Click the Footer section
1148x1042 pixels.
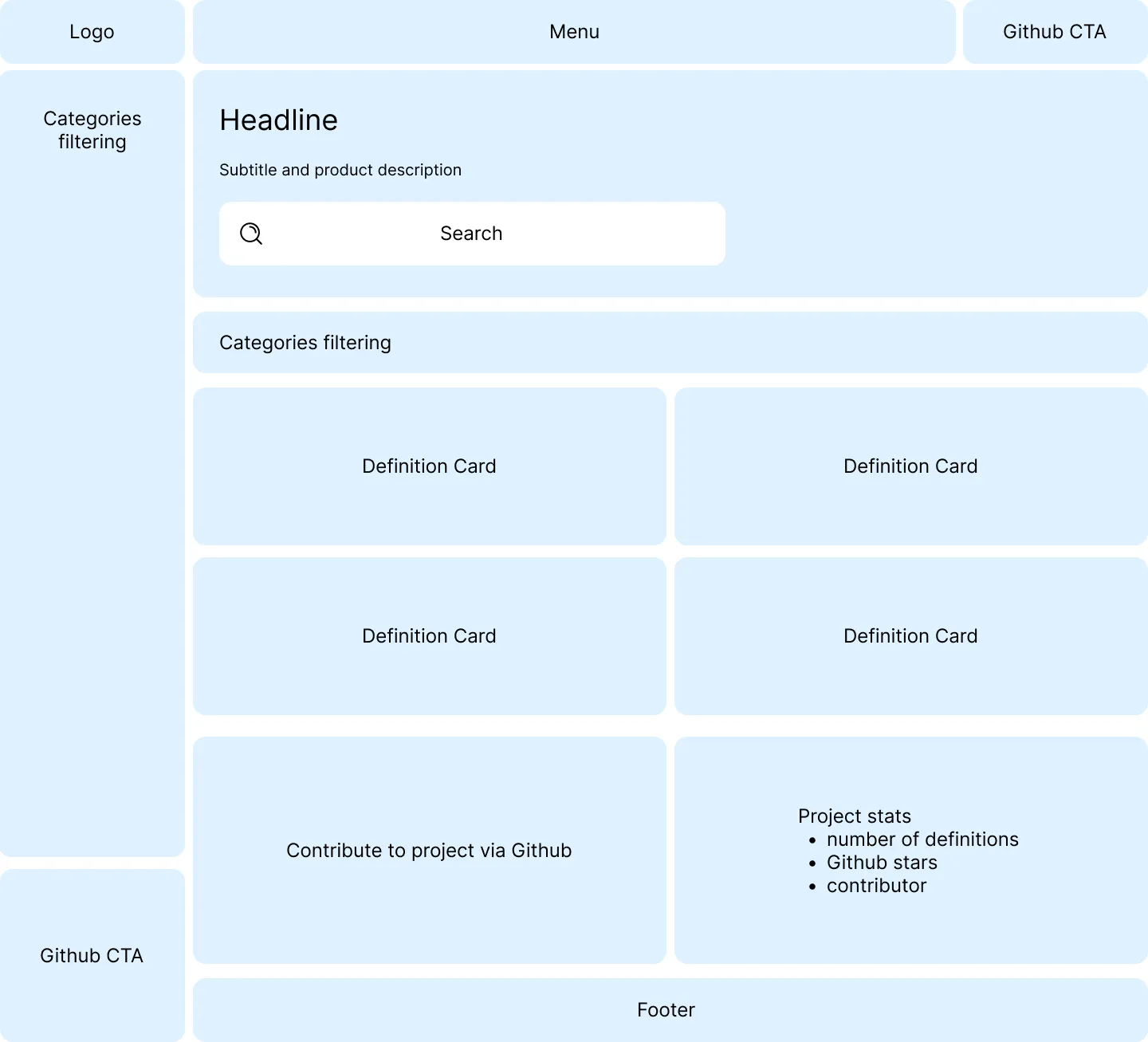666,1010
